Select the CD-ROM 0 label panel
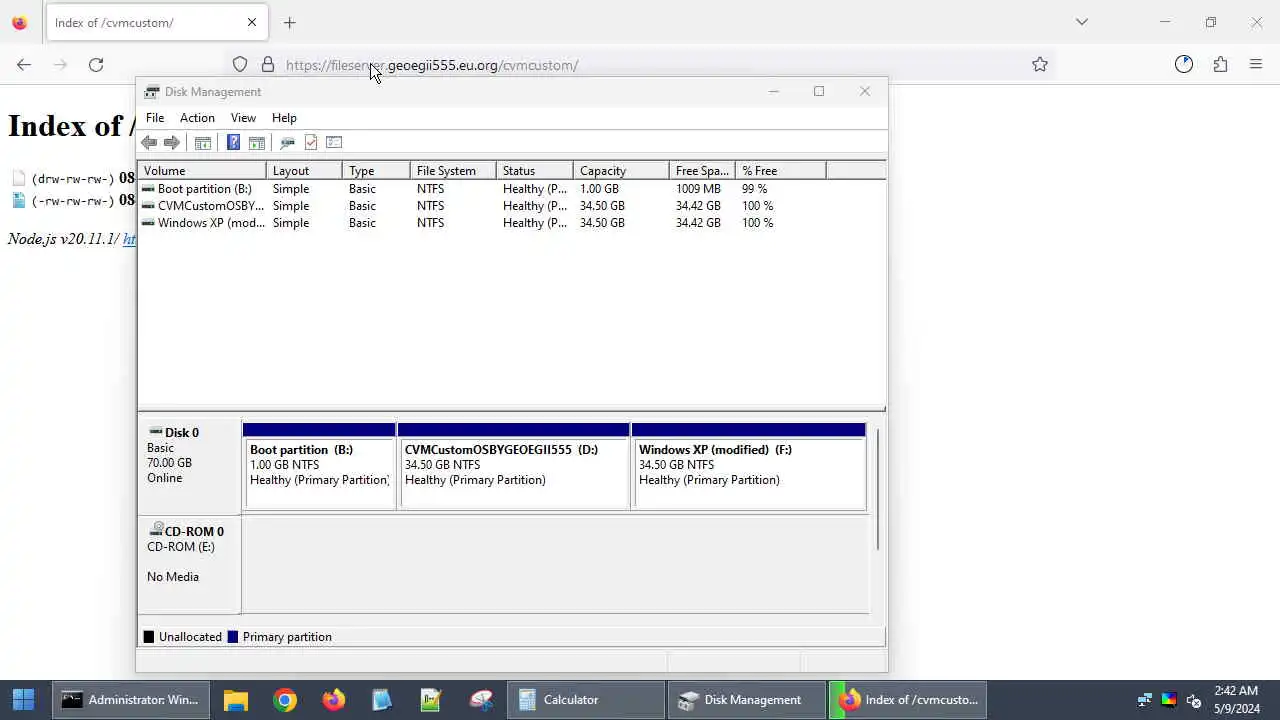 [189, 565]
